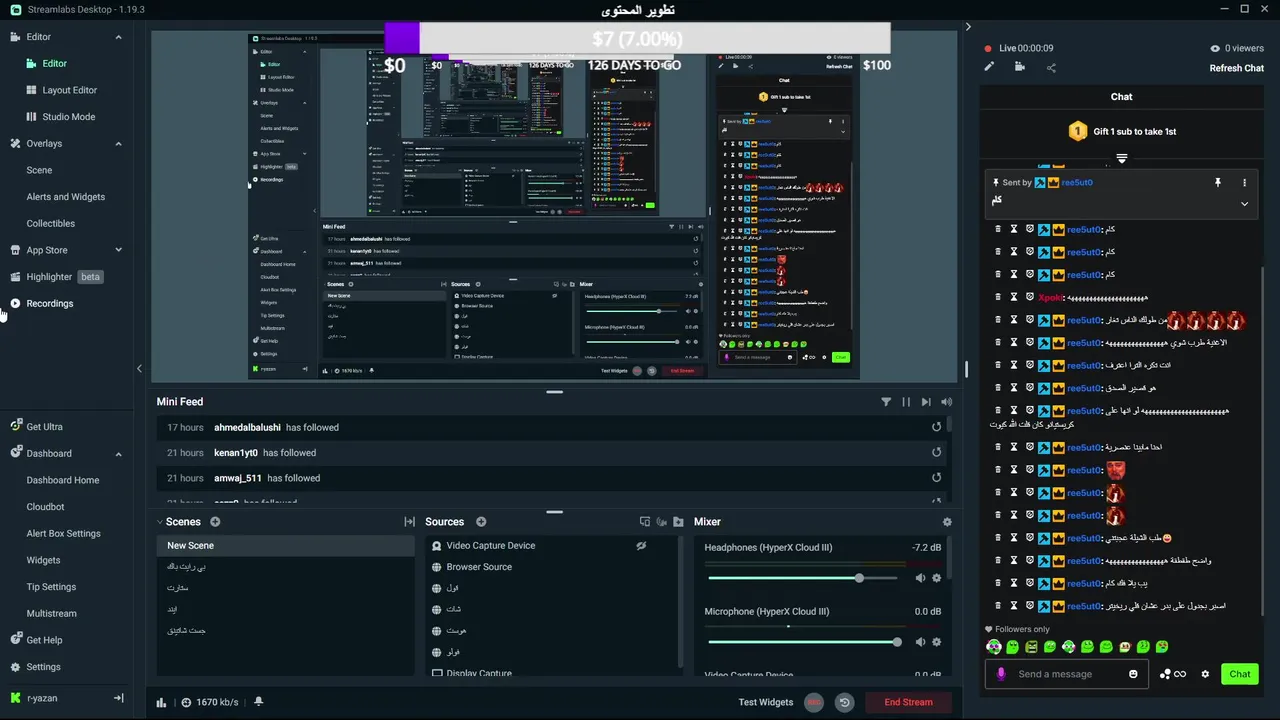Screen dimensions: 1280x720
Task: Log out via r-yazan account icon
Action: coord(118,698)
